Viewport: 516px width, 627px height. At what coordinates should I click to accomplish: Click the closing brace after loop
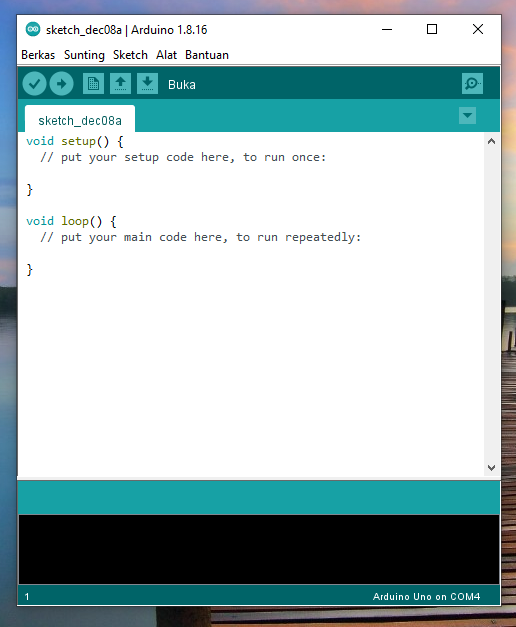pyautogui.click(x=30, y=269)
